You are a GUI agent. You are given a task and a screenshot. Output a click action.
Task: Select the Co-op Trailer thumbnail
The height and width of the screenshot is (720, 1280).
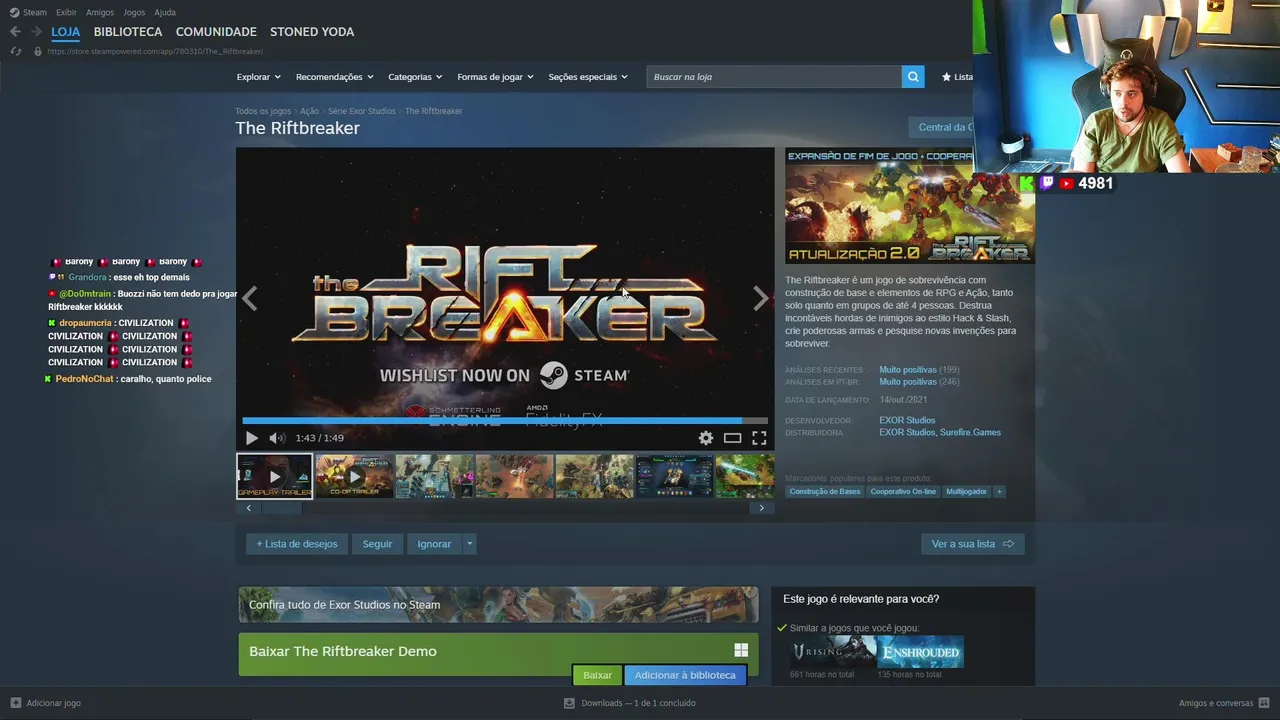click(354, 476)
